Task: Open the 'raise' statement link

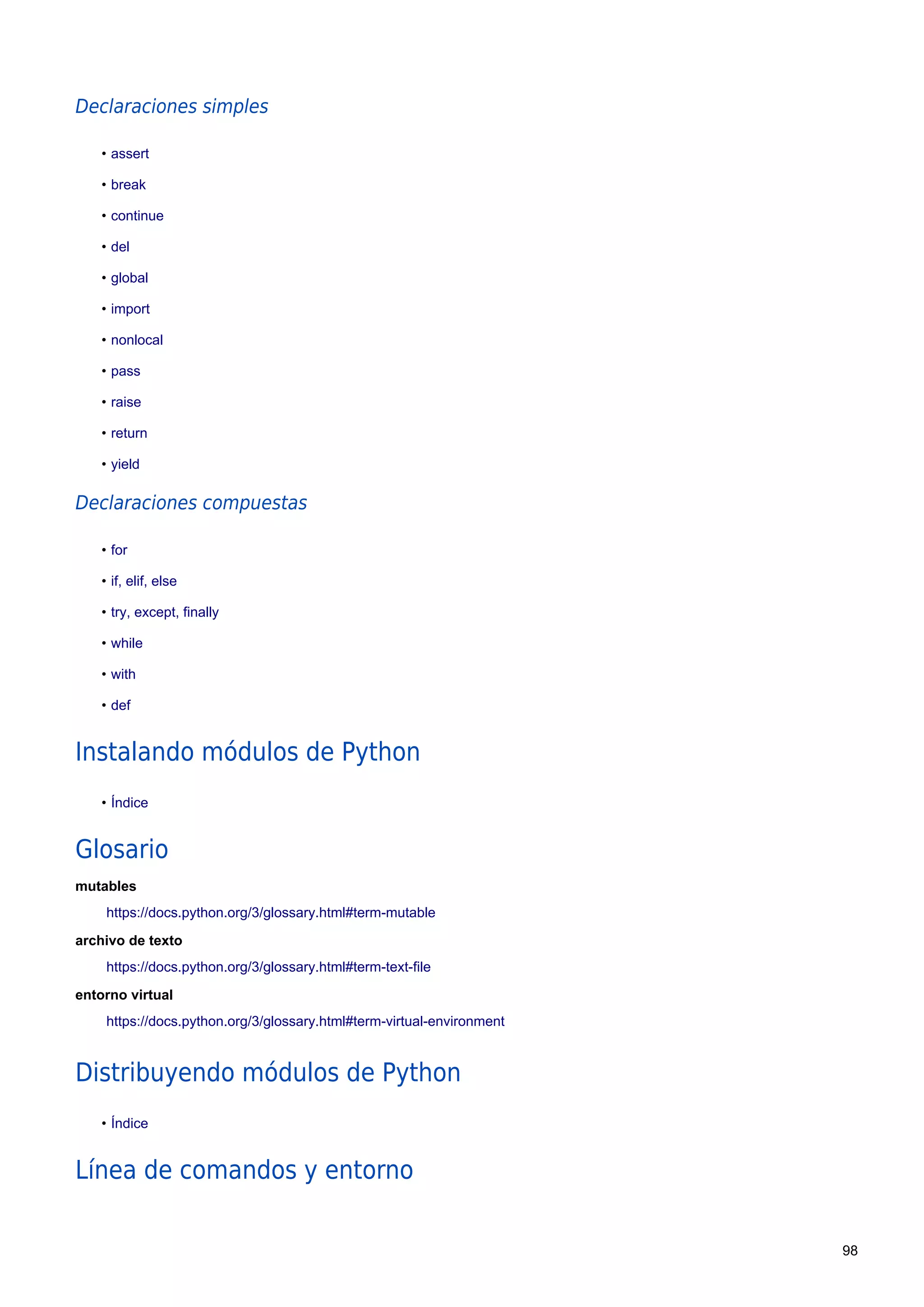Action: tap(126, 403)
